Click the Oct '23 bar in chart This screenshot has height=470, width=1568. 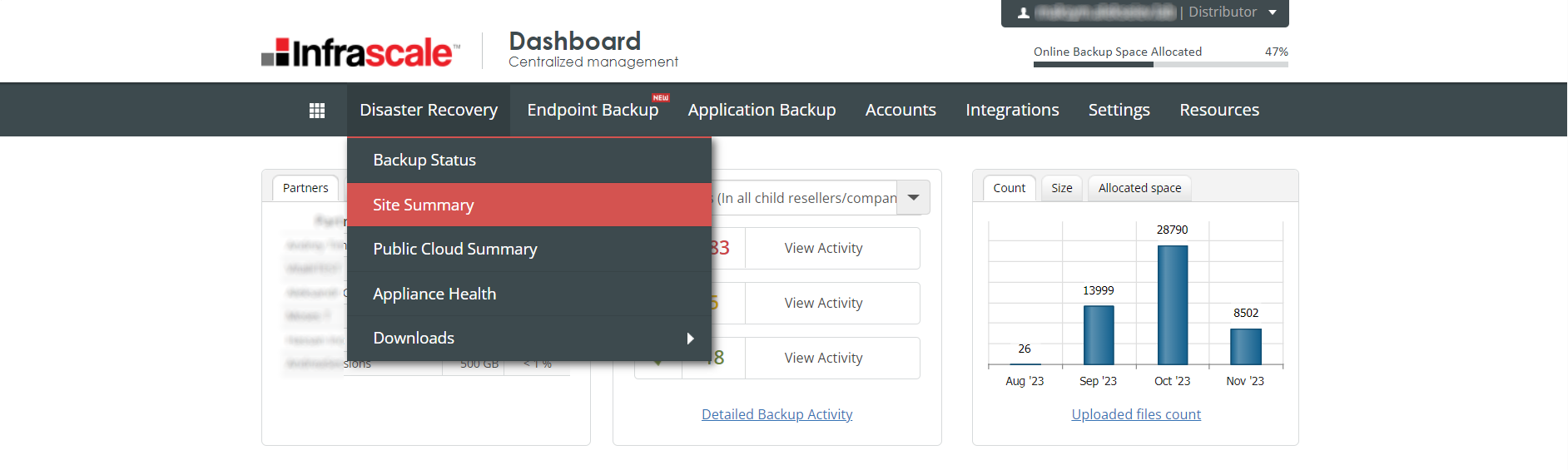1172,304
